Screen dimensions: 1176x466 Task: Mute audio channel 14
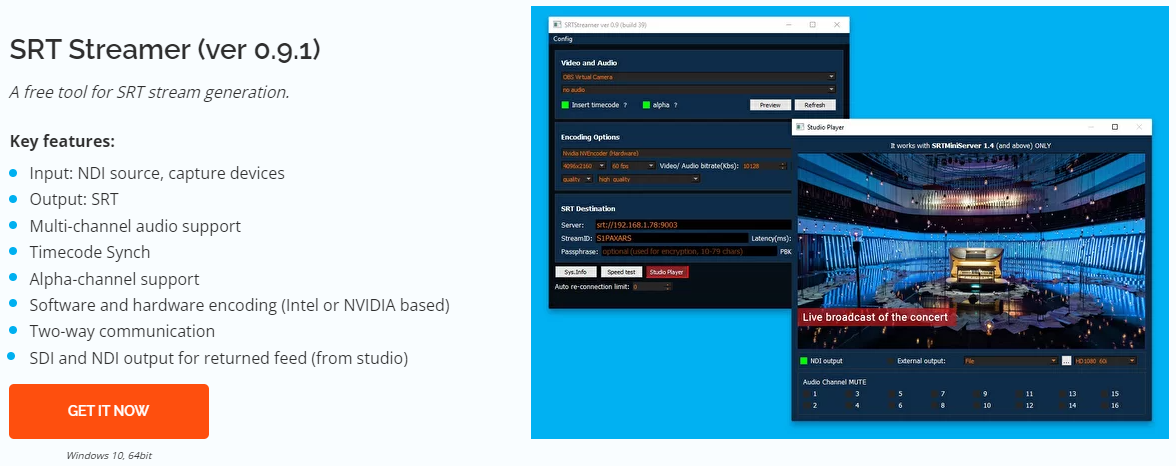(1063, 405)
